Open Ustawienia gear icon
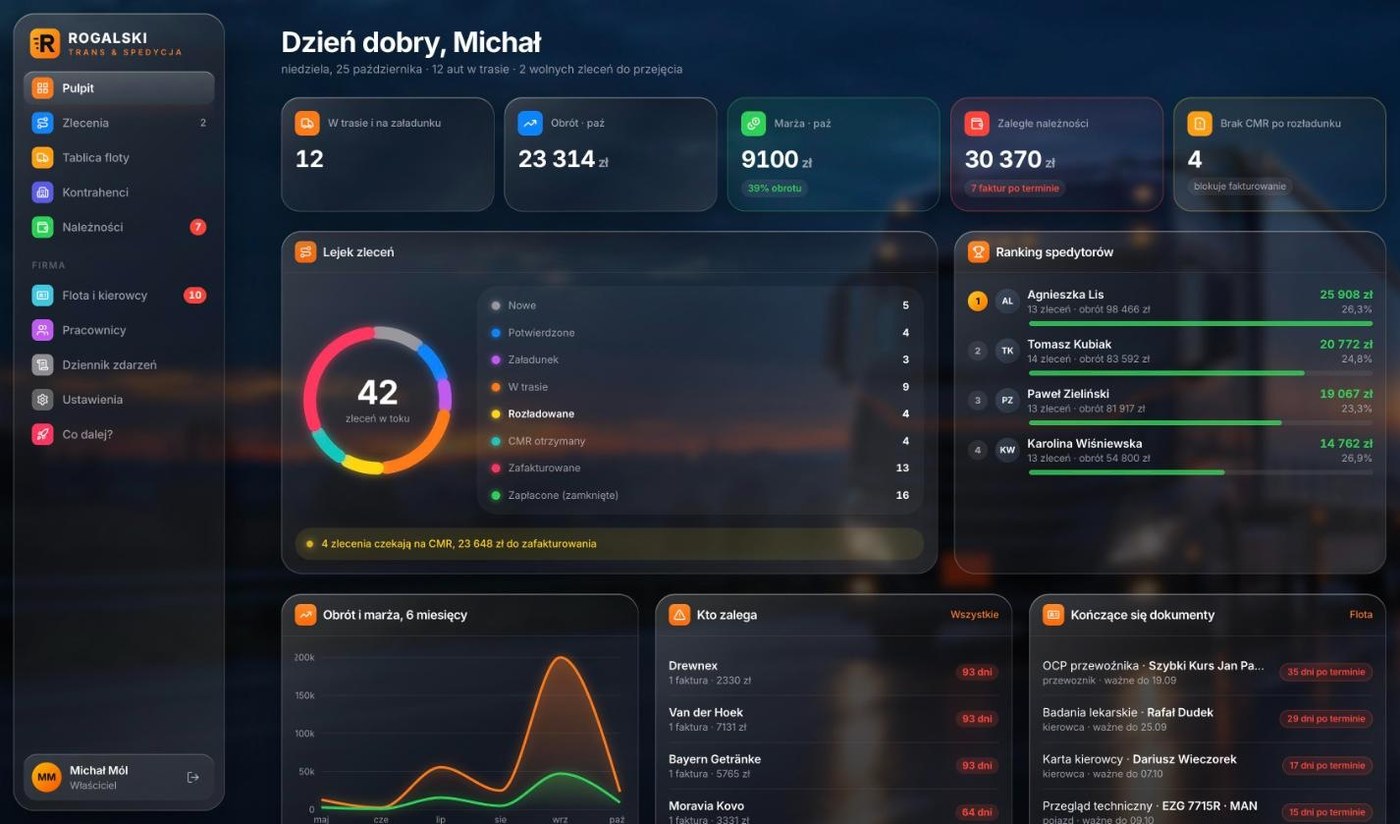 42,399
